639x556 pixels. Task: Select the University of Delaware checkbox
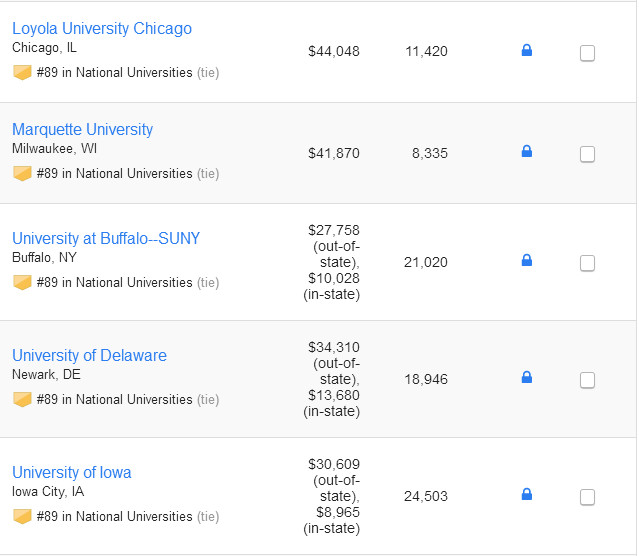click(587, 380)
